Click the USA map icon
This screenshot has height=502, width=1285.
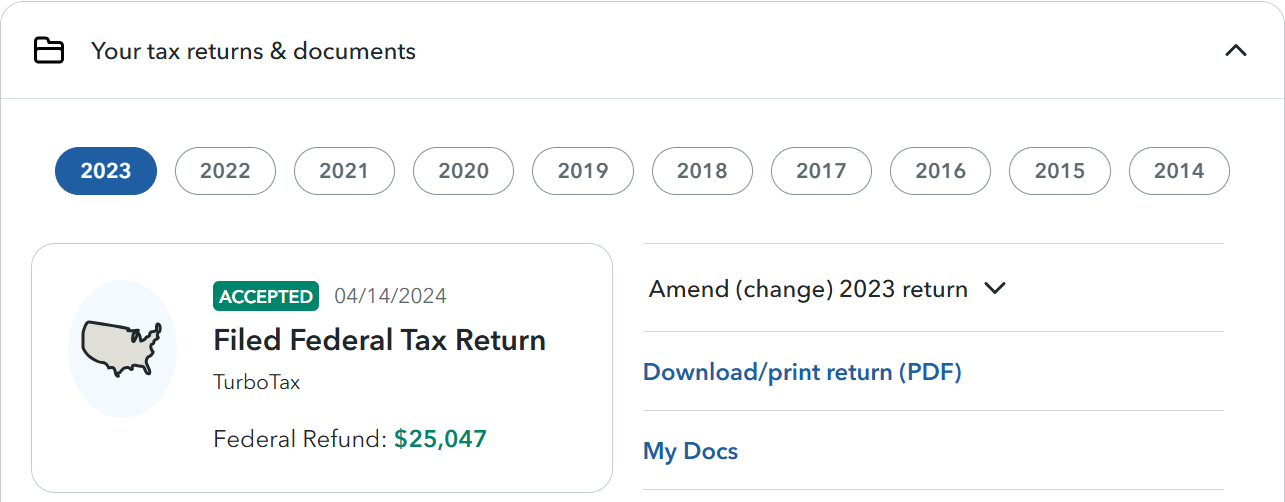[x=122, y=349]
